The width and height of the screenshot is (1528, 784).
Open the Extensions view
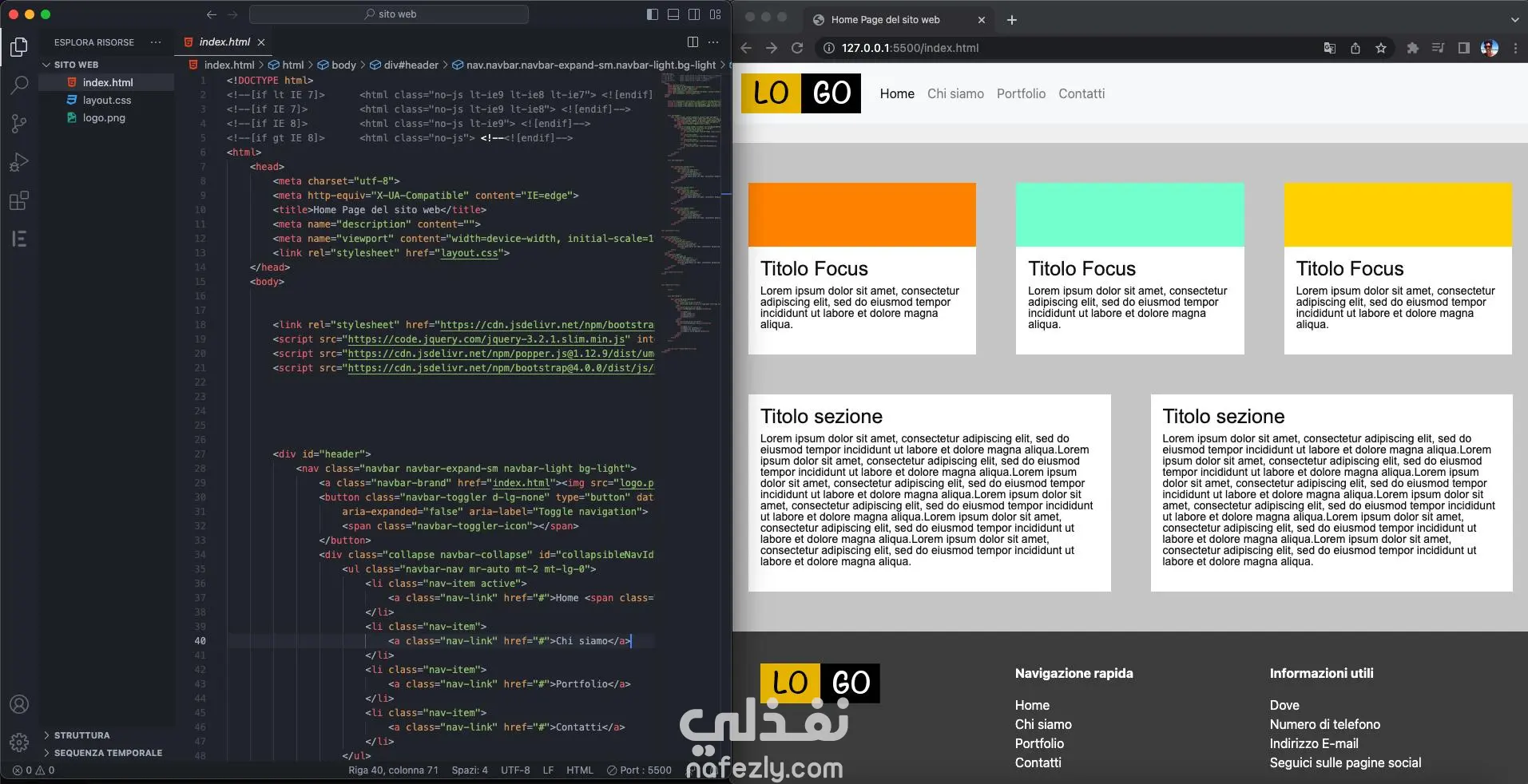tap(19, 200)
